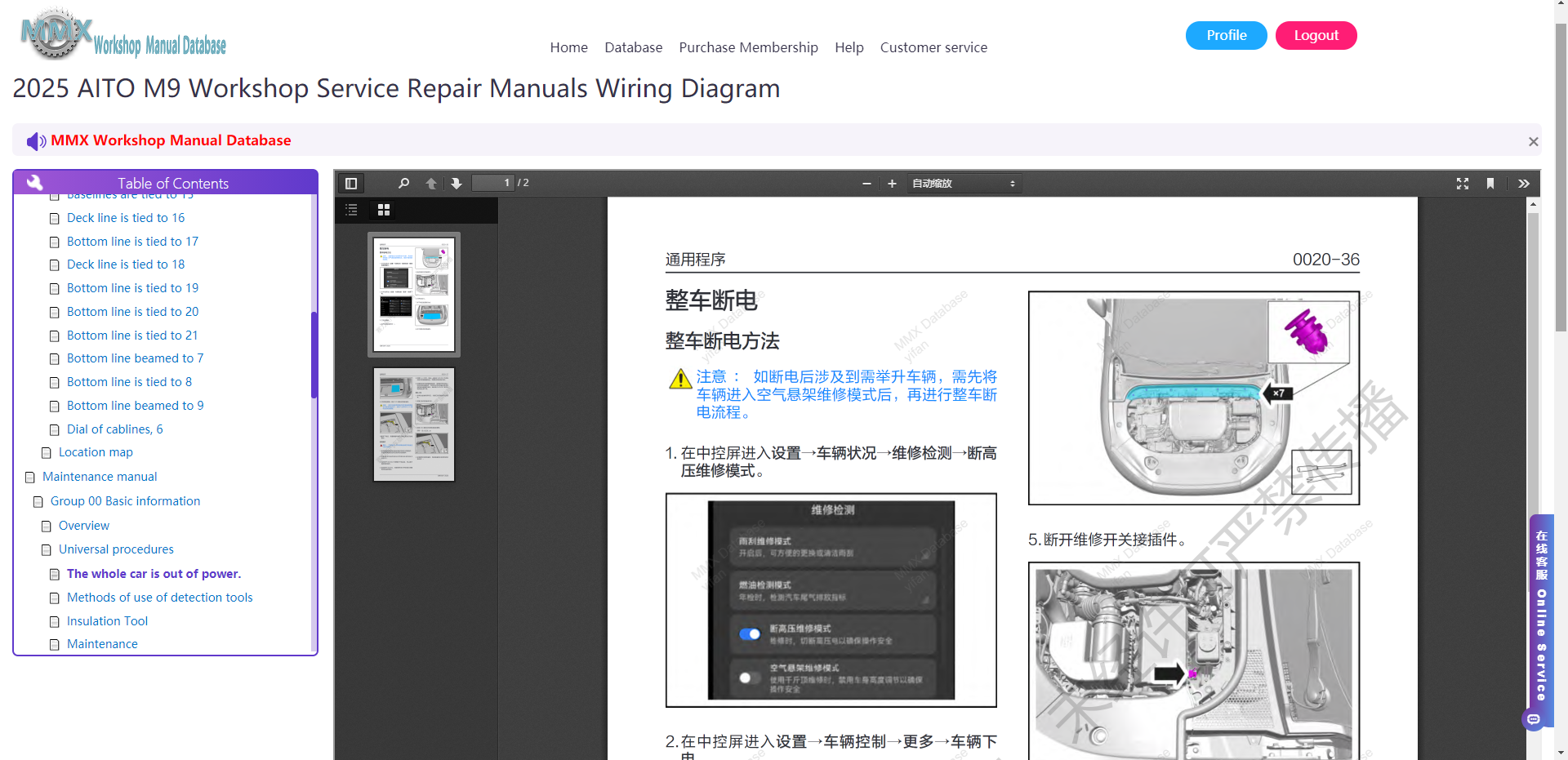Open the Home menu
The image size is (1568, 760).
[569, 47]
